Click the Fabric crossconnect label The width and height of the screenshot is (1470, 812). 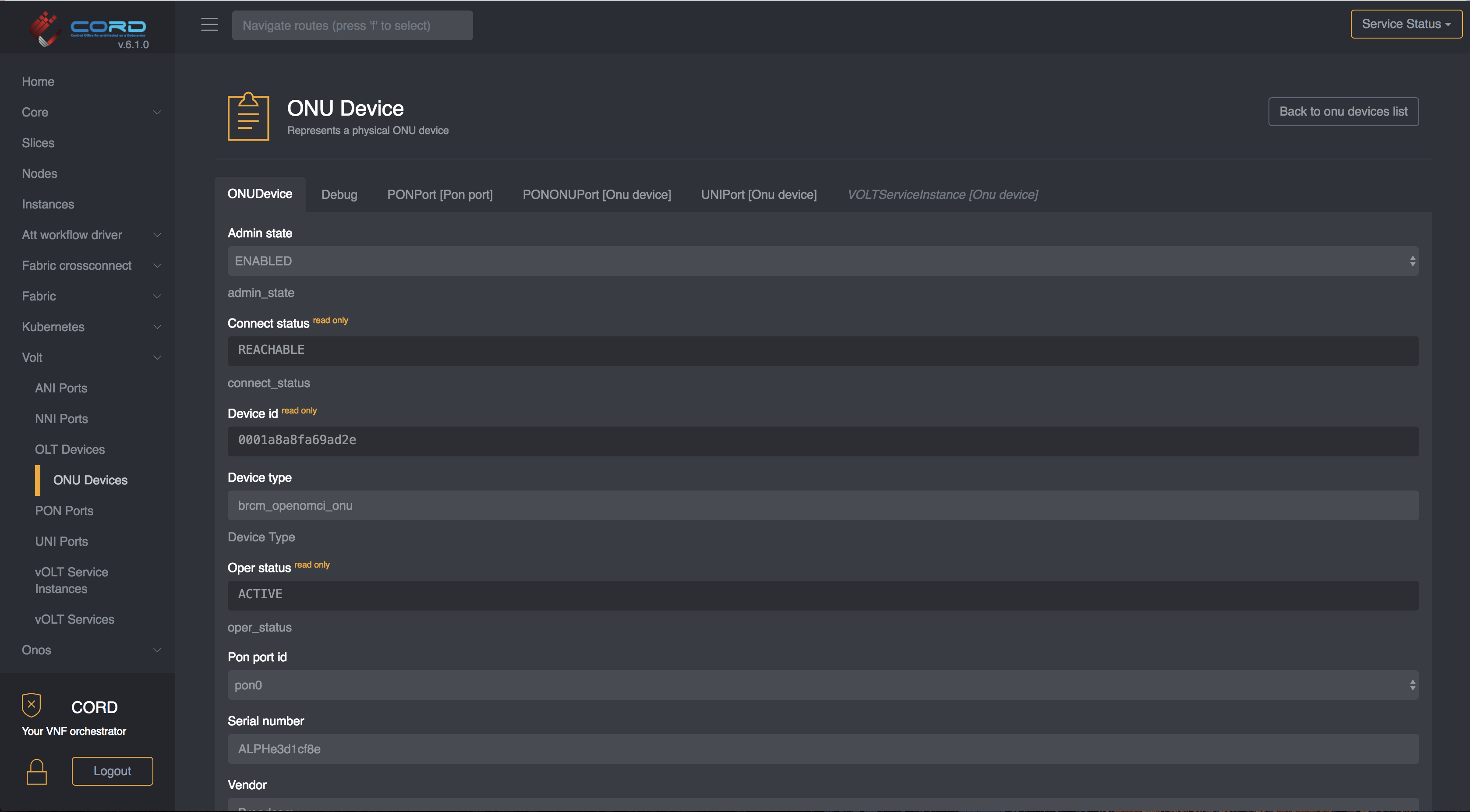pos(77,266)
